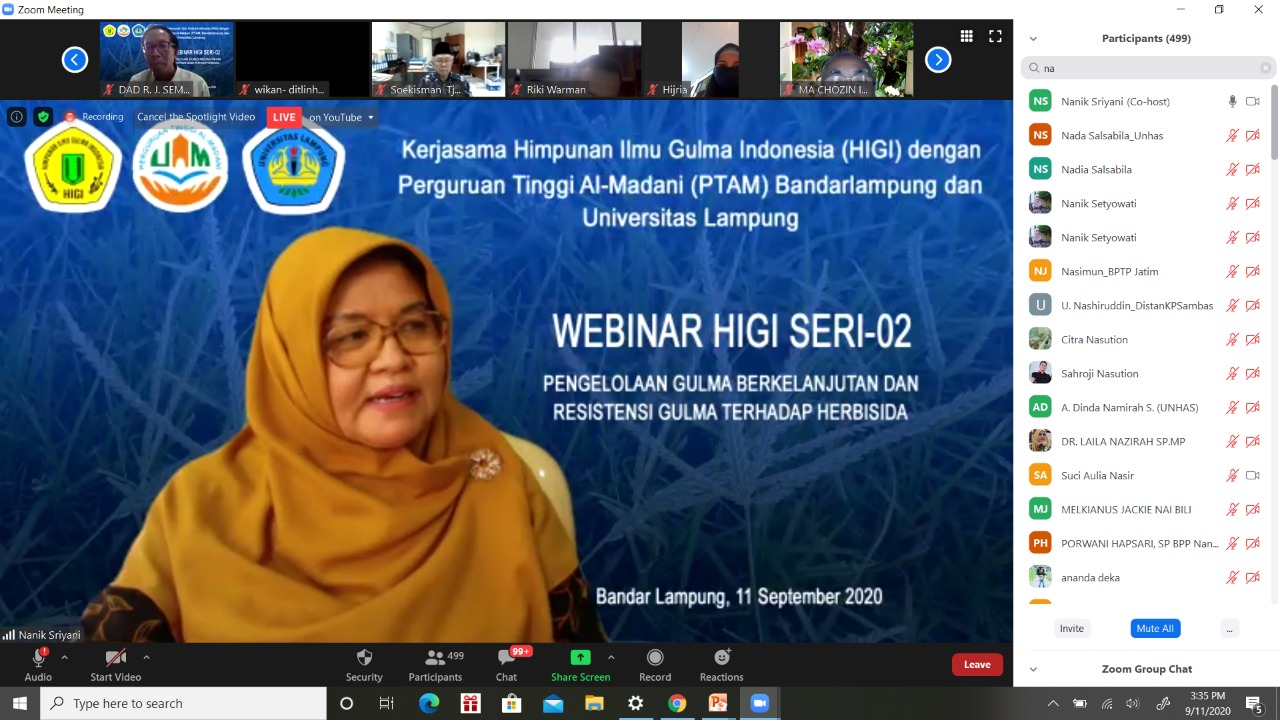Toggle the Audio microphone mute
The image size is (1280, 720).
pyautogui.click(x=38, y=658)
